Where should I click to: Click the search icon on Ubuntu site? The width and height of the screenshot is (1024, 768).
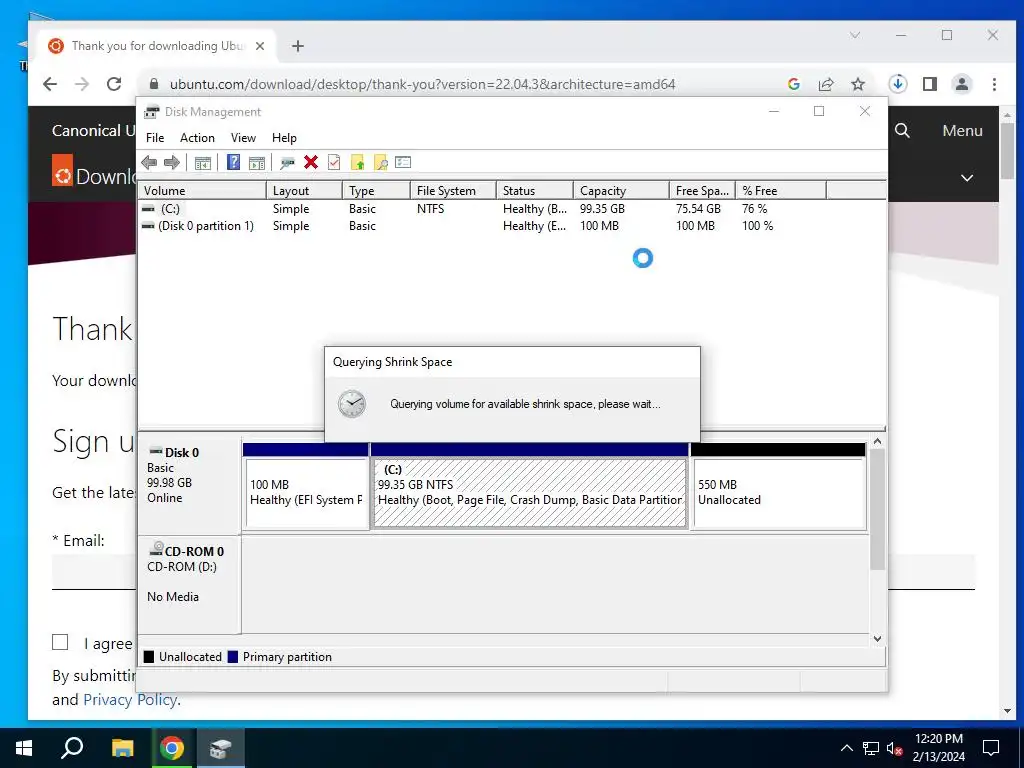[903, 131]
